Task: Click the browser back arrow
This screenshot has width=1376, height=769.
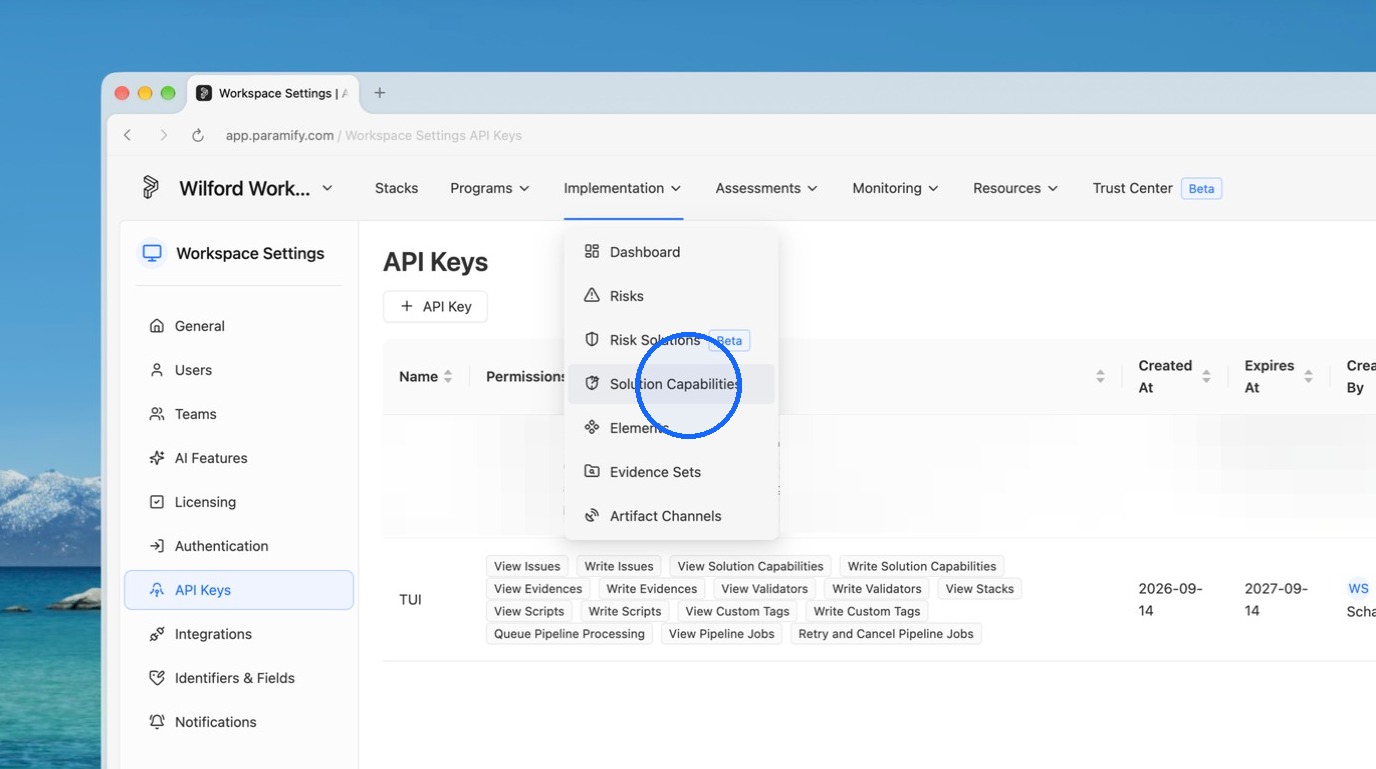Action: click(x=128, y=135)
